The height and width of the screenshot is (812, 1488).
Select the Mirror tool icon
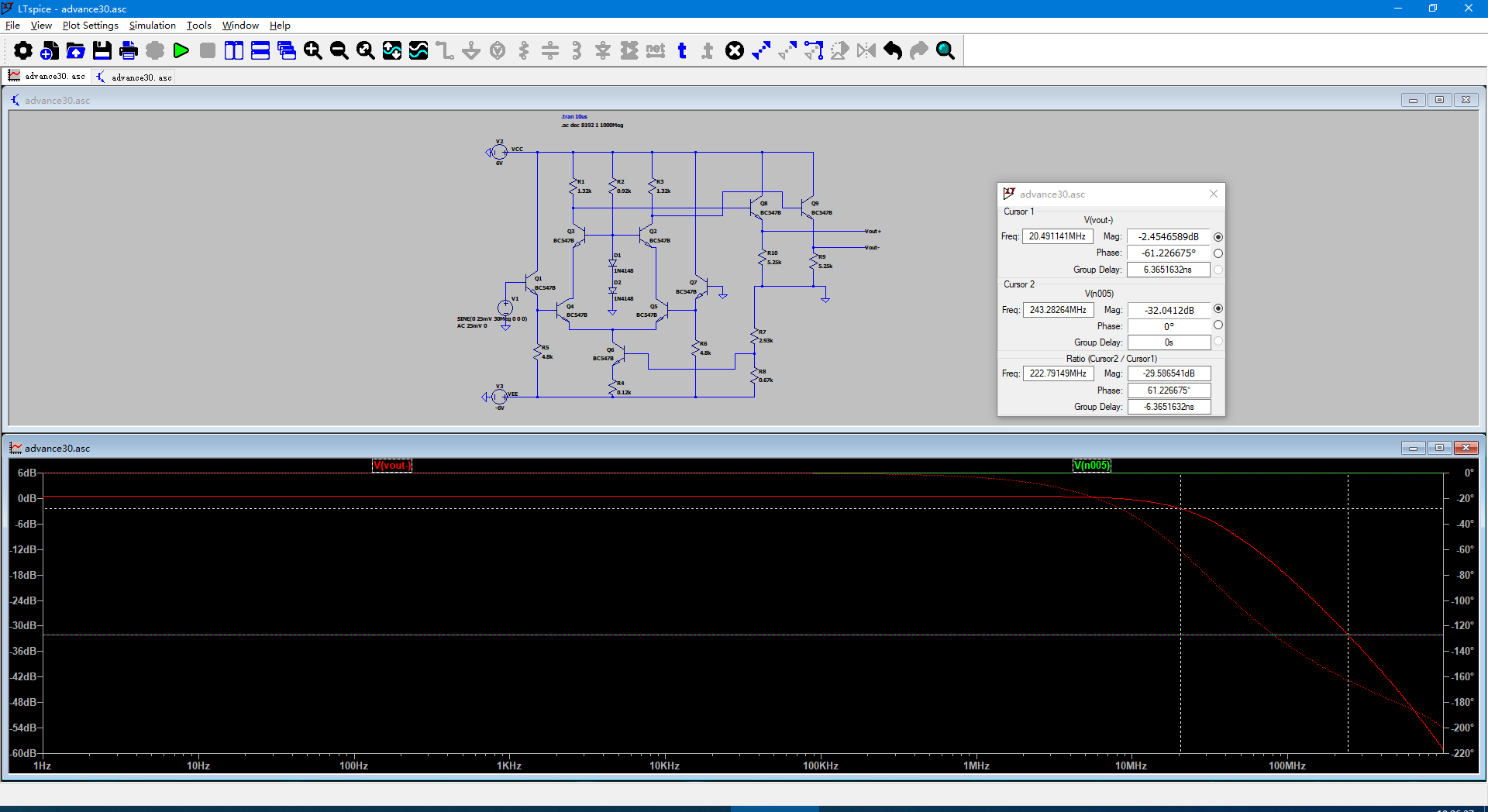866,50
